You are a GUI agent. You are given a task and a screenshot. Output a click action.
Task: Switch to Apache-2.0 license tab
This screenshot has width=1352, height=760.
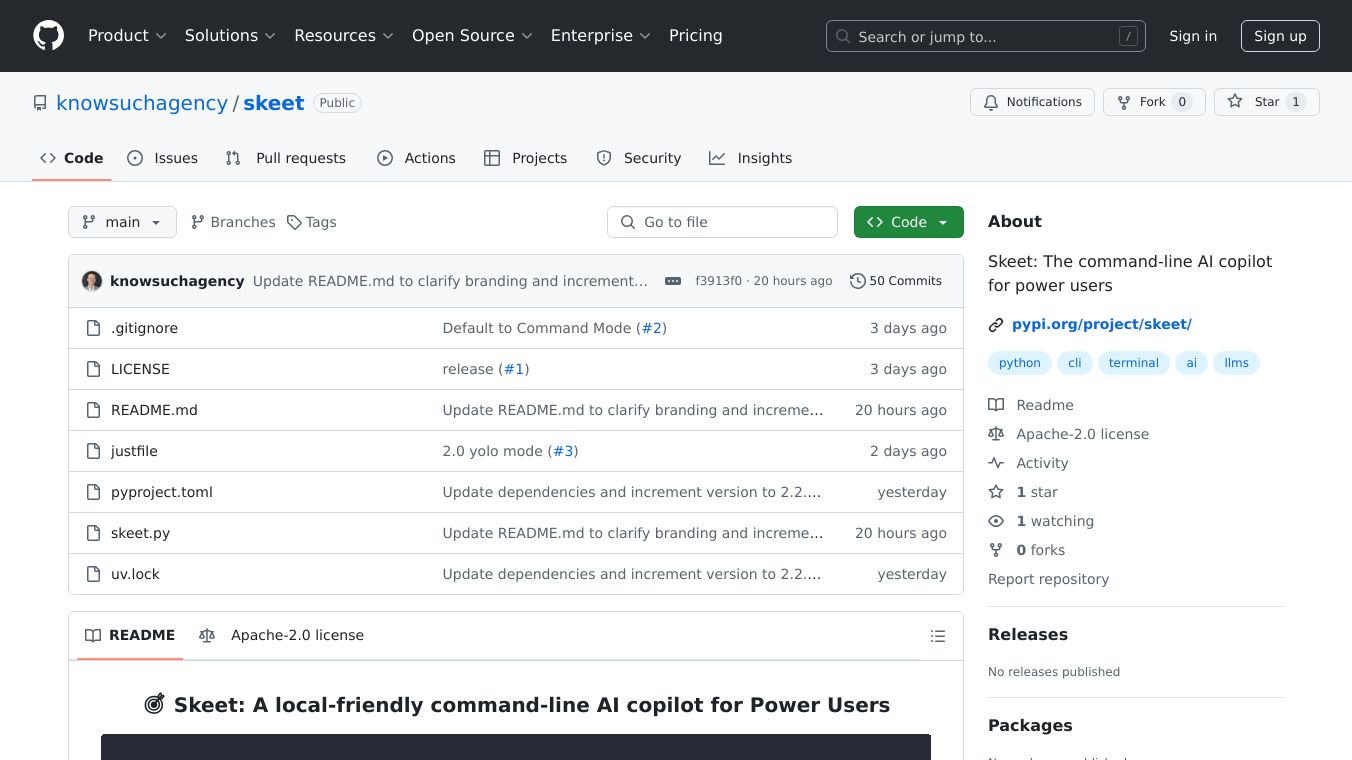tap(282, 635)
